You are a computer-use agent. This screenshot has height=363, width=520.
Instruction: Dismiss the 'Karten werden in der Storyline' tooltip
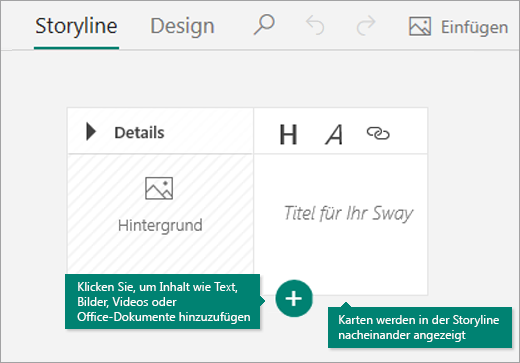tap(420, 327)
